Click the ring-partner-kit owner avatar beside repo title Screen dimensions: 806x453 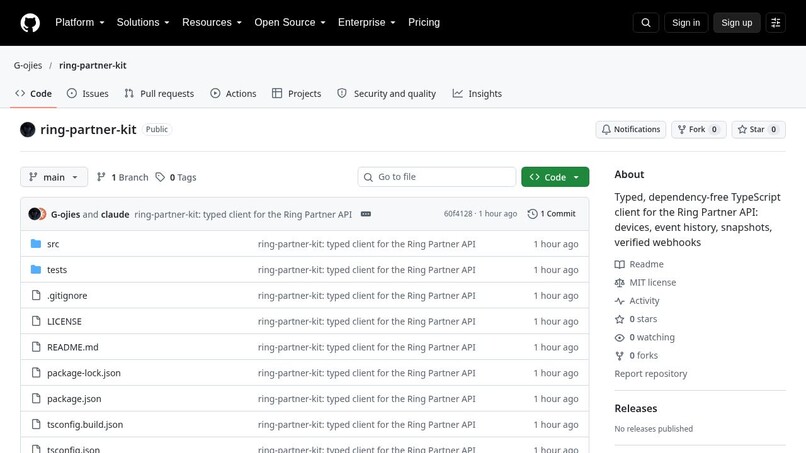(28, 130)
